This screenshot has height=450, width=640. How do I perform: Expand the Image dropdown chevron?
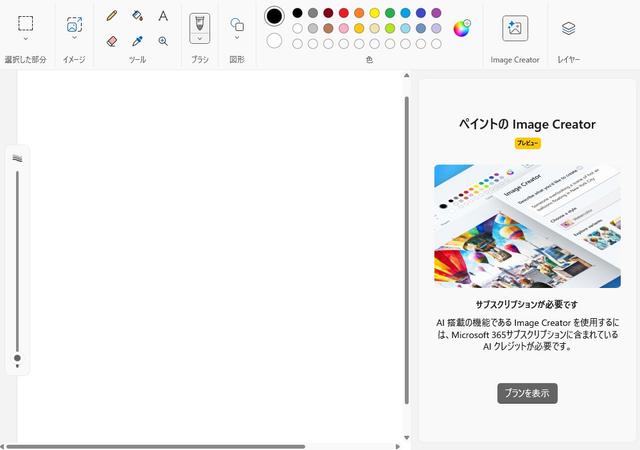[x=74, y=38]
